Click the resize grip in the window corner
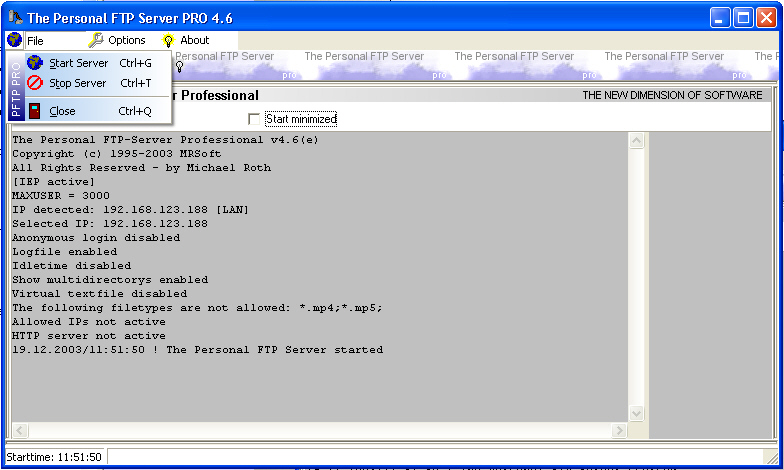The width and height of the screenshot is (784, 470). click(x=774, y=459)
